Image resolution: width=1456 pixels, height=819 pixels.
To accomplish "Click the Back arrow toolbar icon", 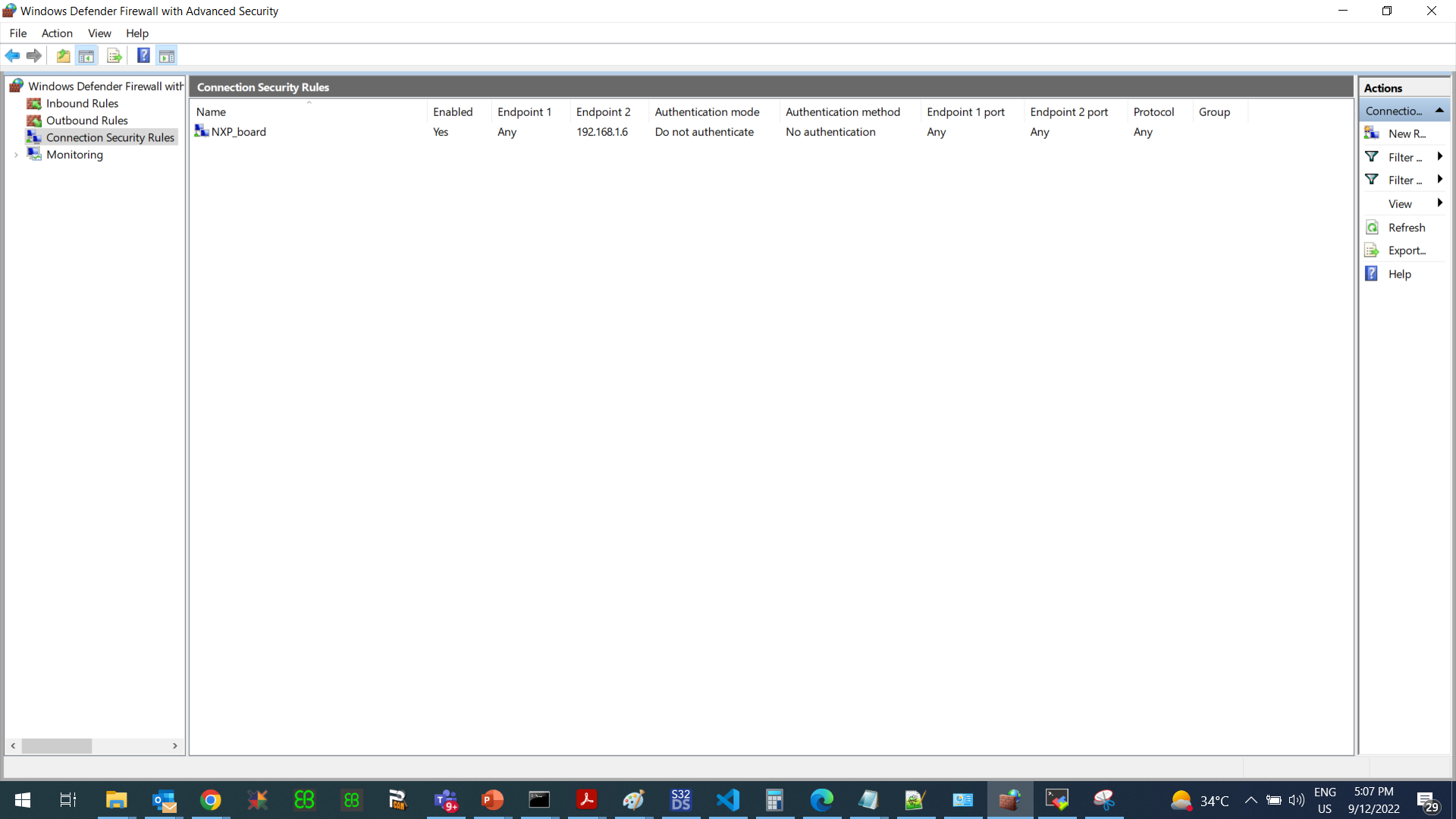I will coord(12,55).
